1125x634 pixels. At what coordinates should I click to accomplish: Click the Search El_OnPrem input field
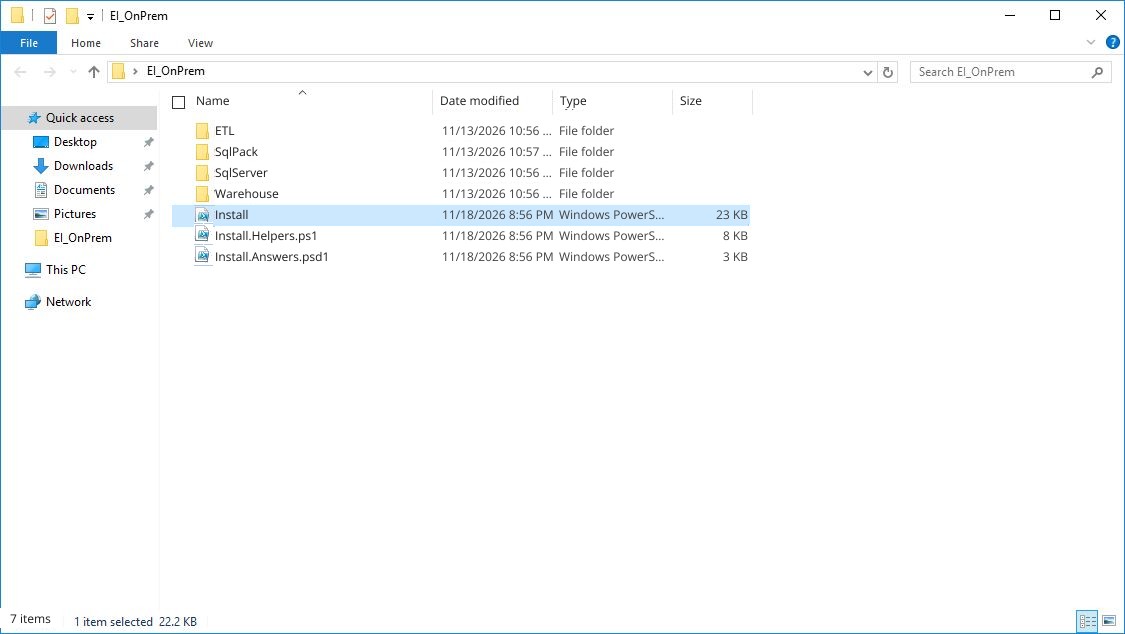(x=1000, y=72)
